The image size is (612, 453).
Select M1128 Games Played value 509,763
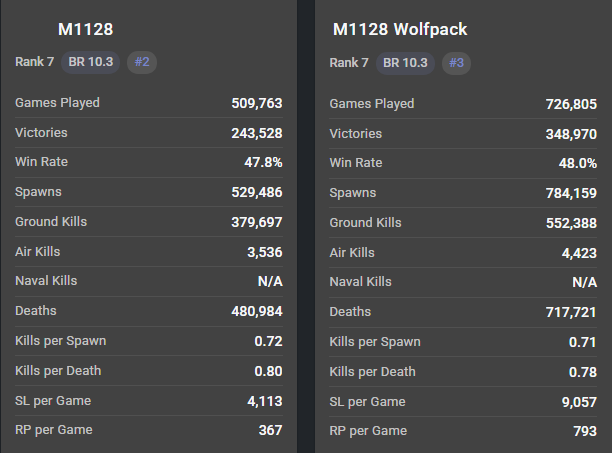257,103
